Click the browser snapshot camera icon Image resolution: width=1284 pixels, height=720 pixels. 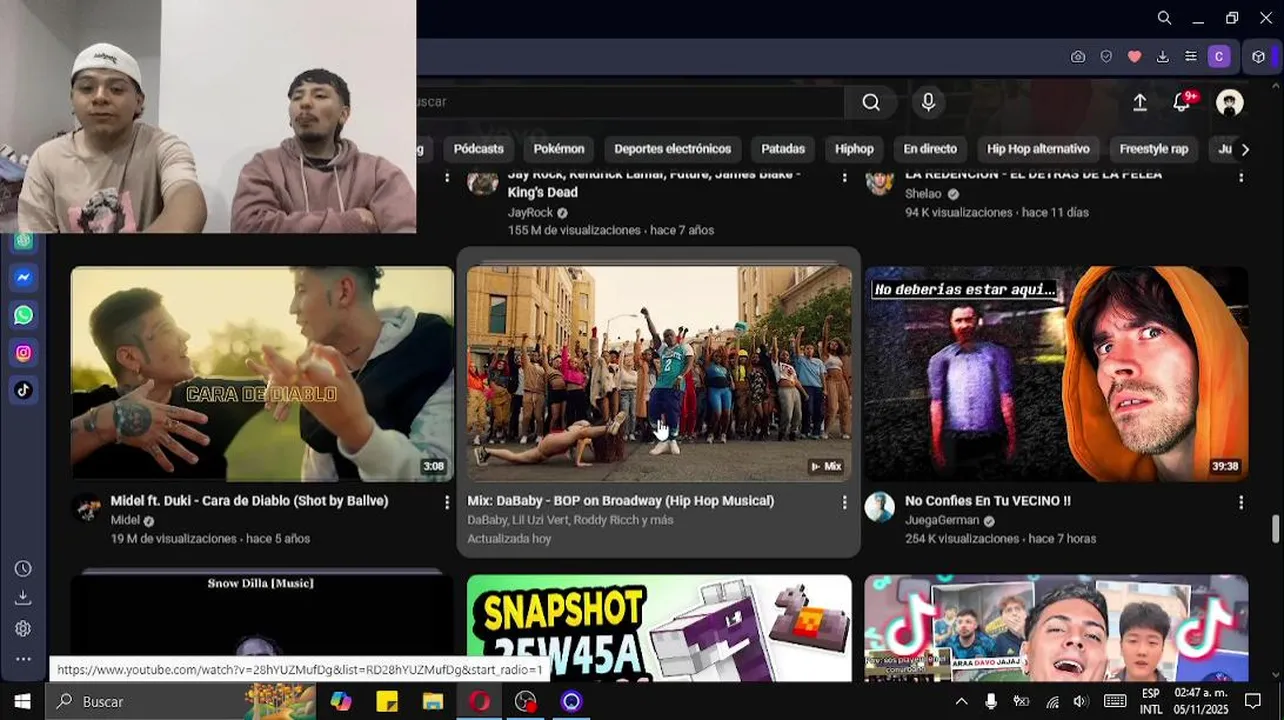coord(1078,57)
